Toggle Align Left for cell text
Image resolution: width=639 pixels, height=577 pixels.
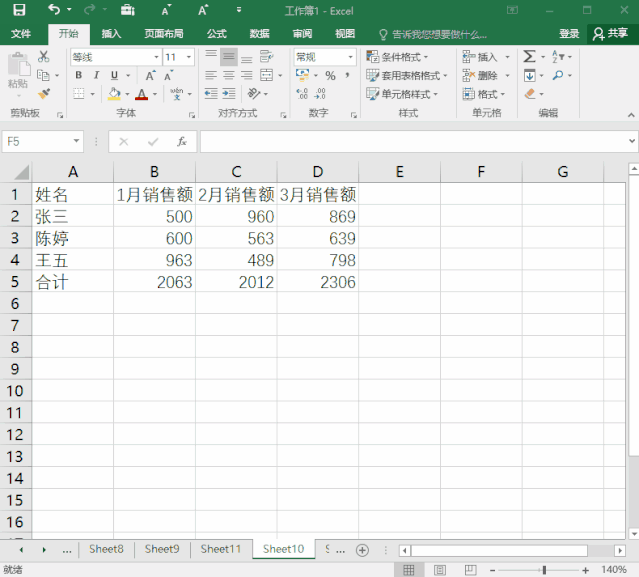[211, 75]
